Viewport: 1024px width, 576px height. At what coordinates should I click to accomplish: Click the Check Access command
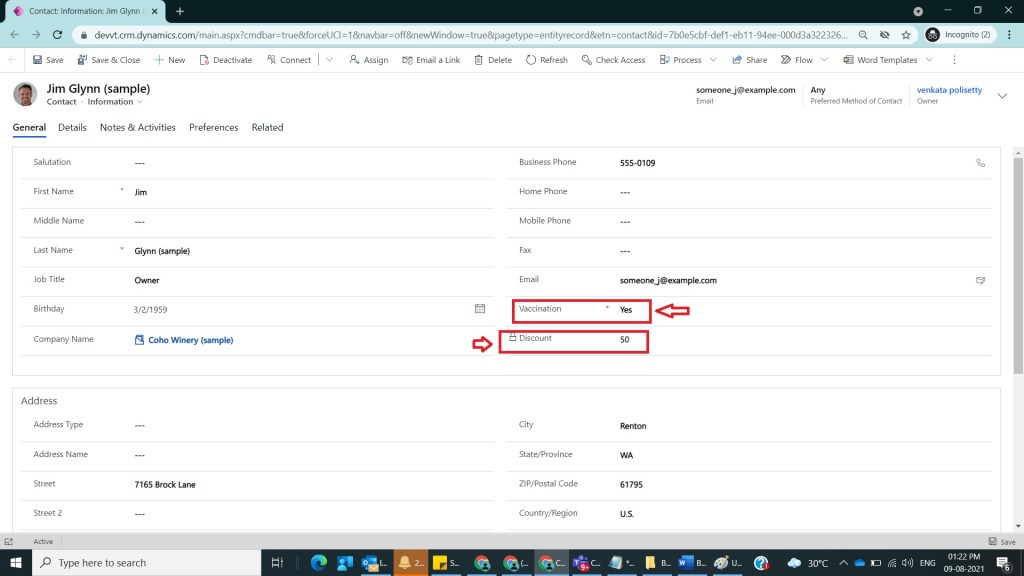click(x=613, y=60)
